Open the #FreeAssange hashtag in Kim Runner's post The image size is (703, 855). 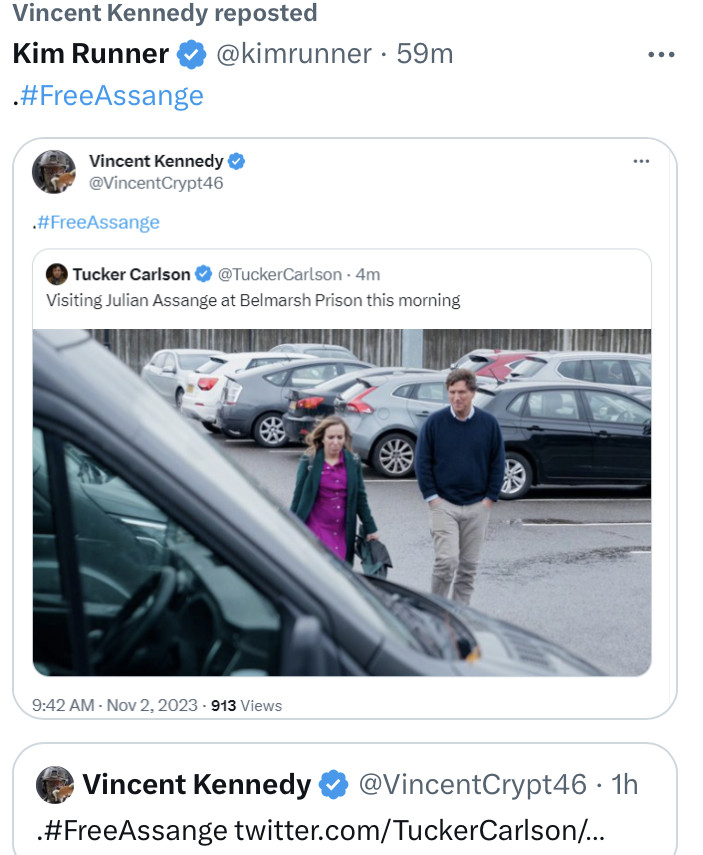coord(110,96)
